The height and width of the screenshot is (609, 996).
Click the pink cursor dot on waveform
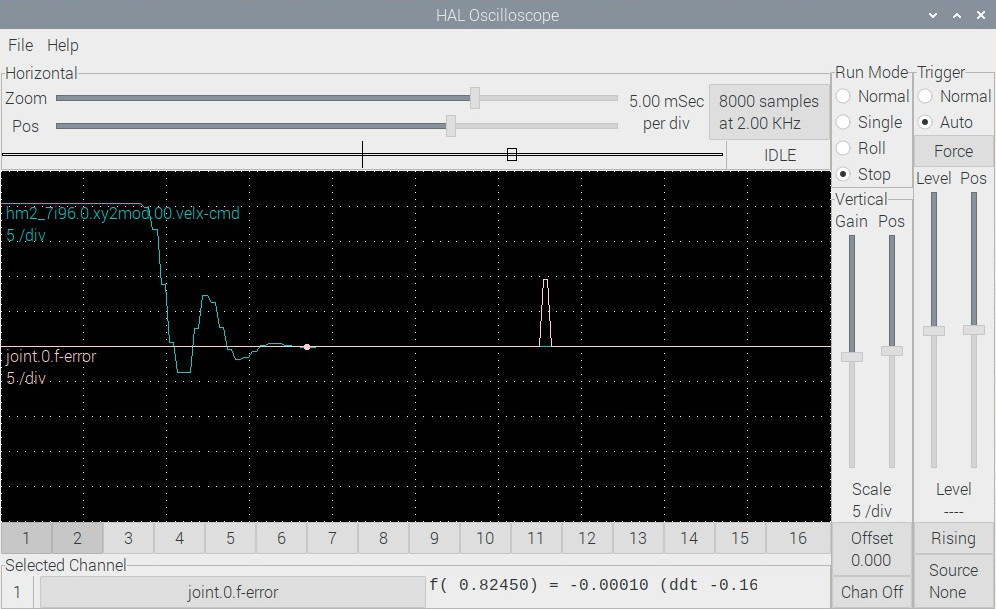[307, 347]
